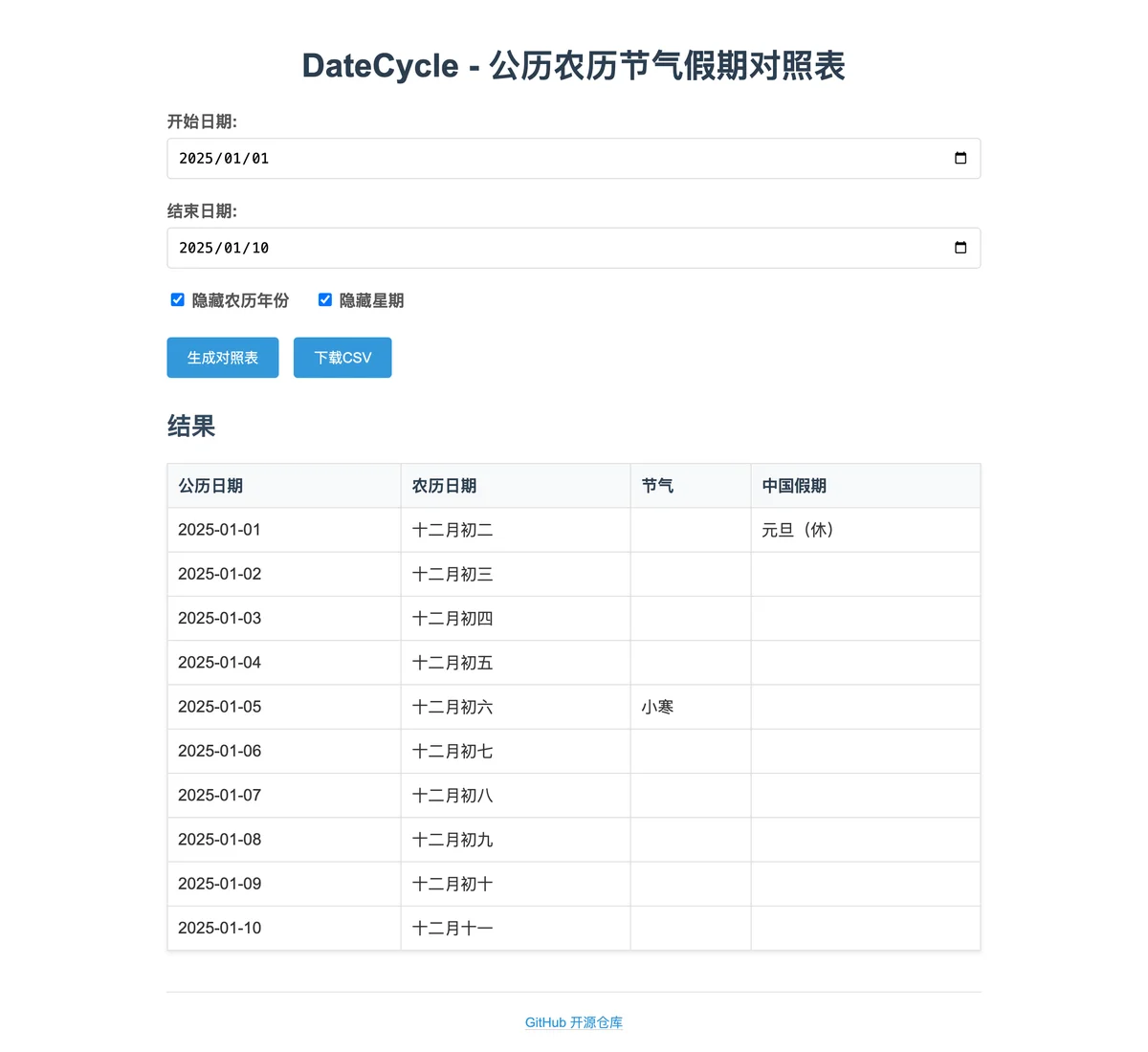Click the 结束日期 label
The image size is (1148, 1052).
coord(202,211)
